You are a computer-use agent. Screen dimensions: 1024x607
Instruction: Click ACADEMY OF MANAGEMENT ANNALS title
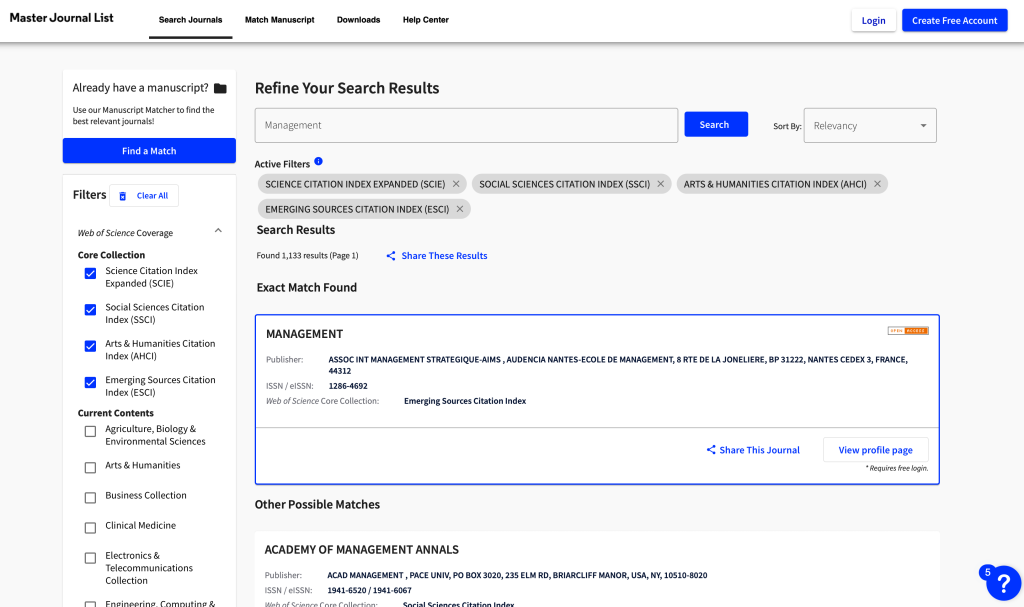click(x=362, y=550)
